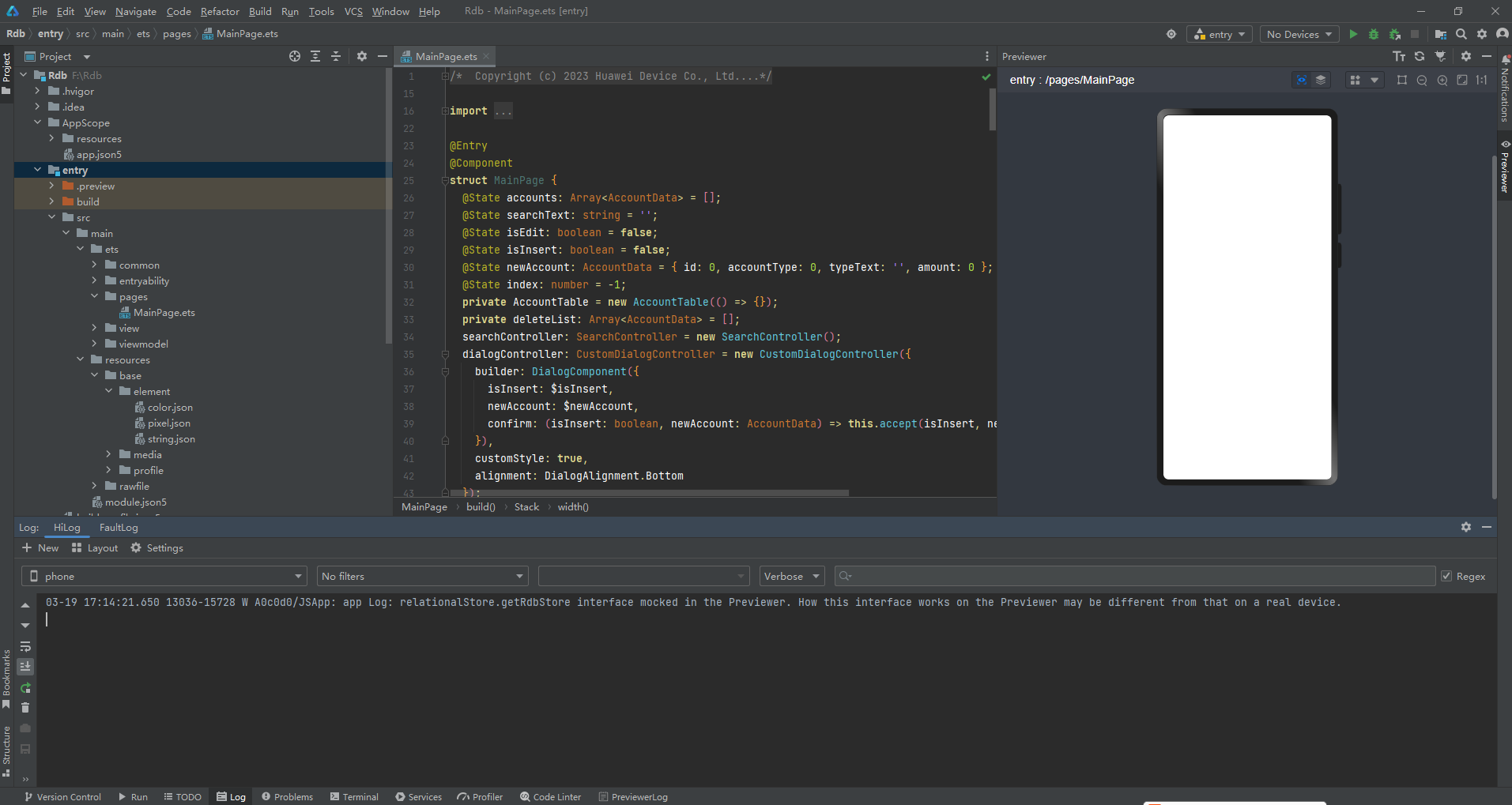
Task: Select the HiLog tab
Action: coord(67,527)
